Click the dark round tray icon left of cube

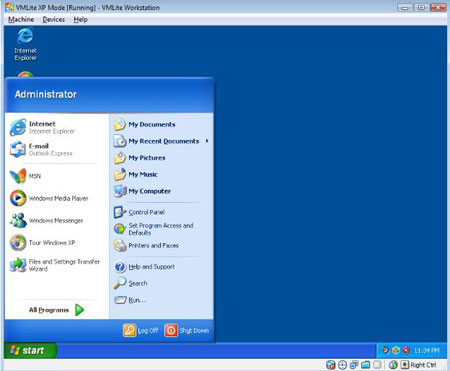tap(386, 350)
